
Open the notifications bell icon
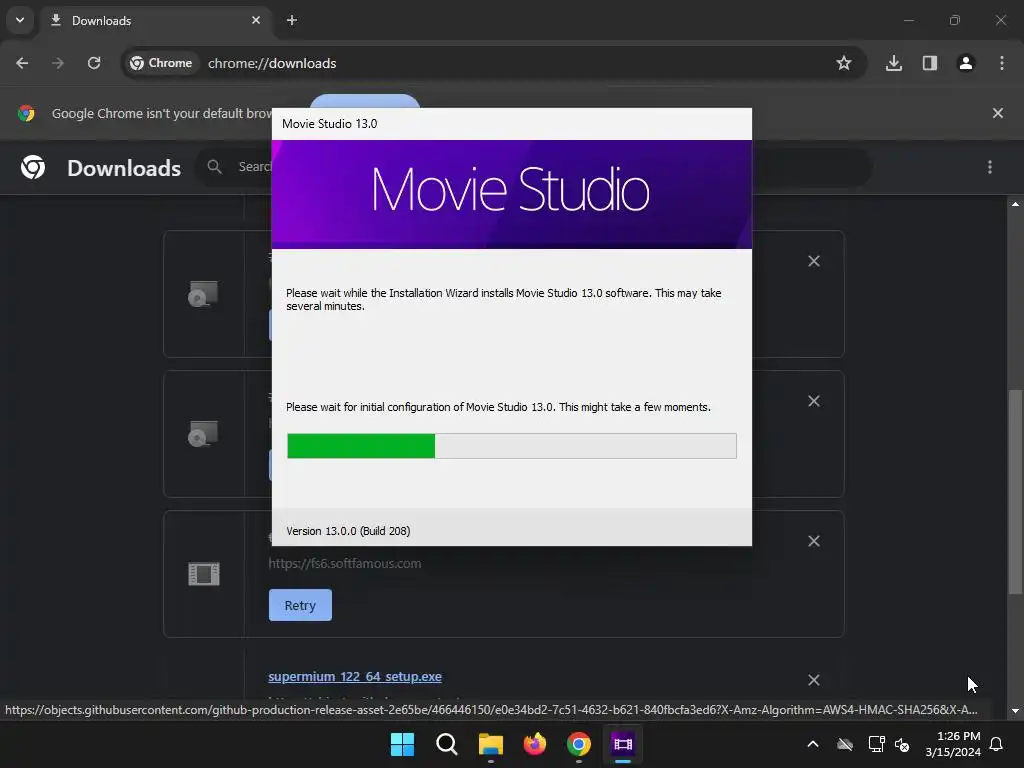[997, 744]
